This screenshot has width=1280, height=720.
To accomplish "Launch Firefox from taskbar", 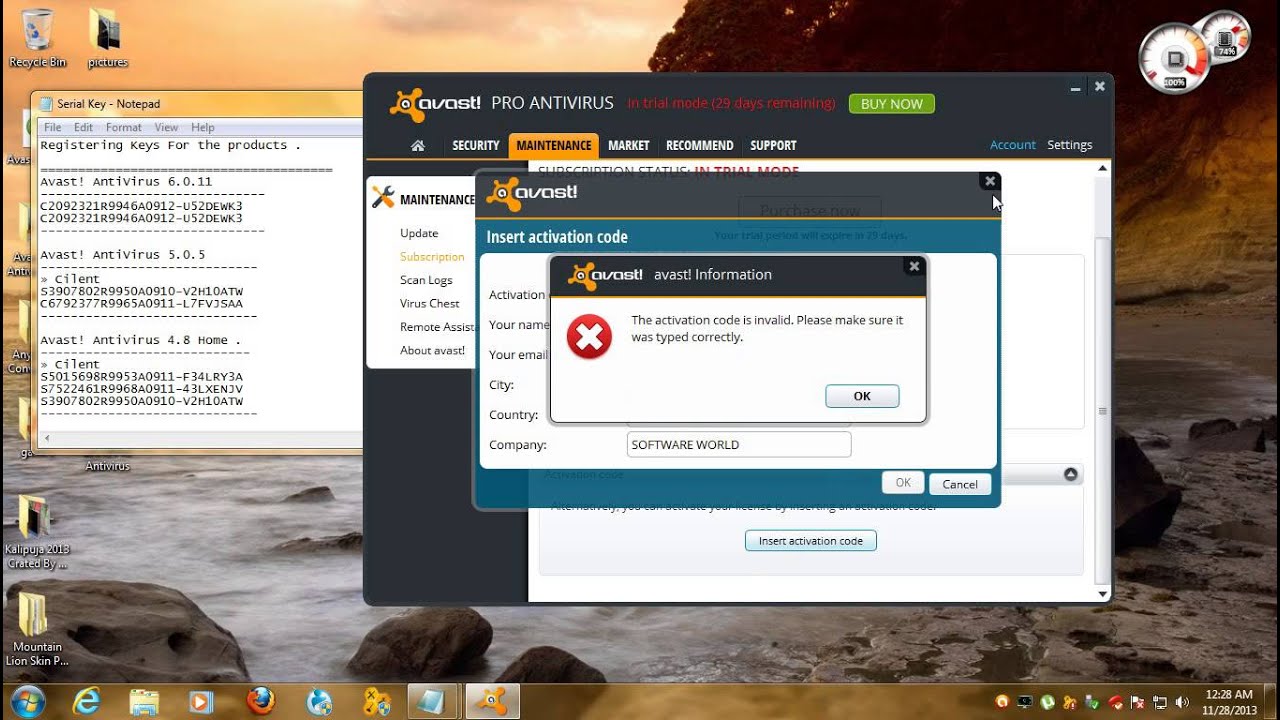I will tap(261, 701).
